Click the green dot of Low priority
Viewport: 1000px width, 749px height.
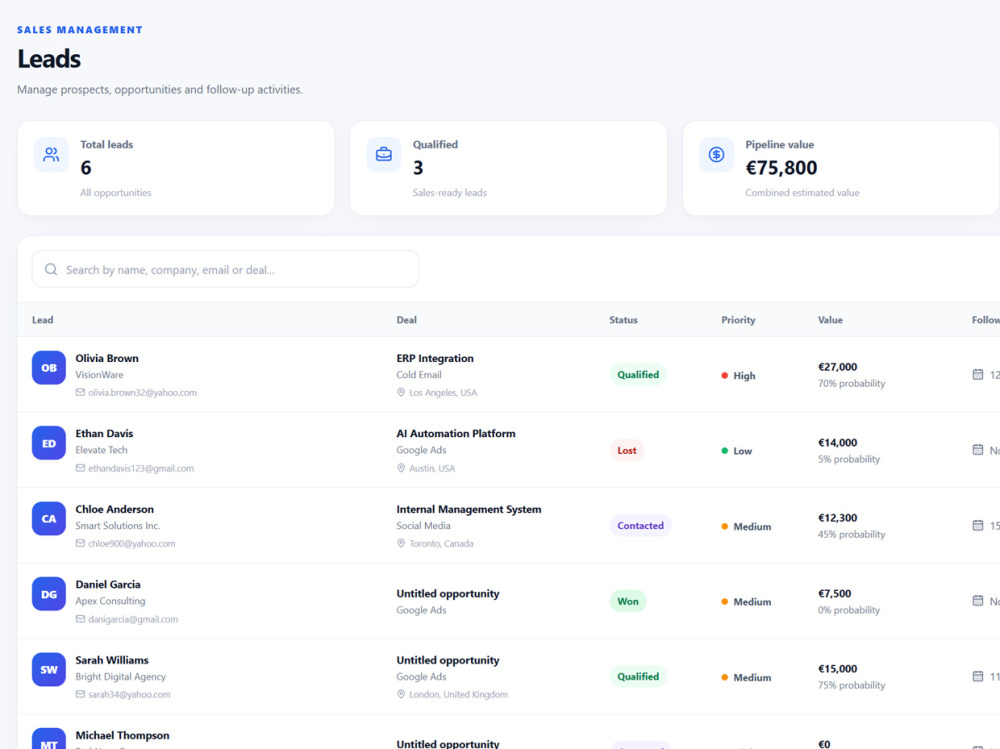pyautogui.click(x=724, y=450)
